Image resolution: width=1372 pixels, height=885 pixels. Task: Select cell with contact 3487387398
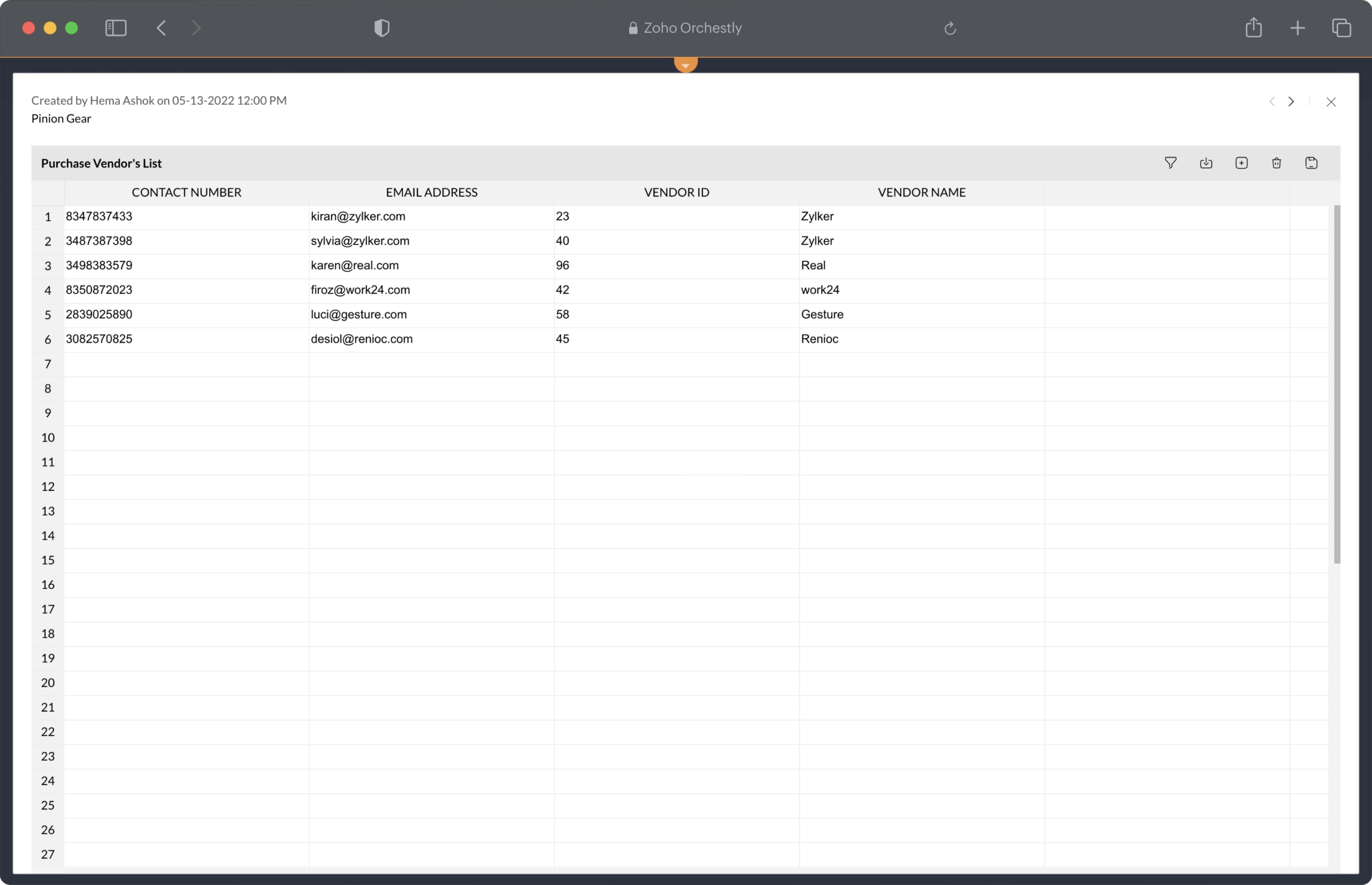[187, 241]
